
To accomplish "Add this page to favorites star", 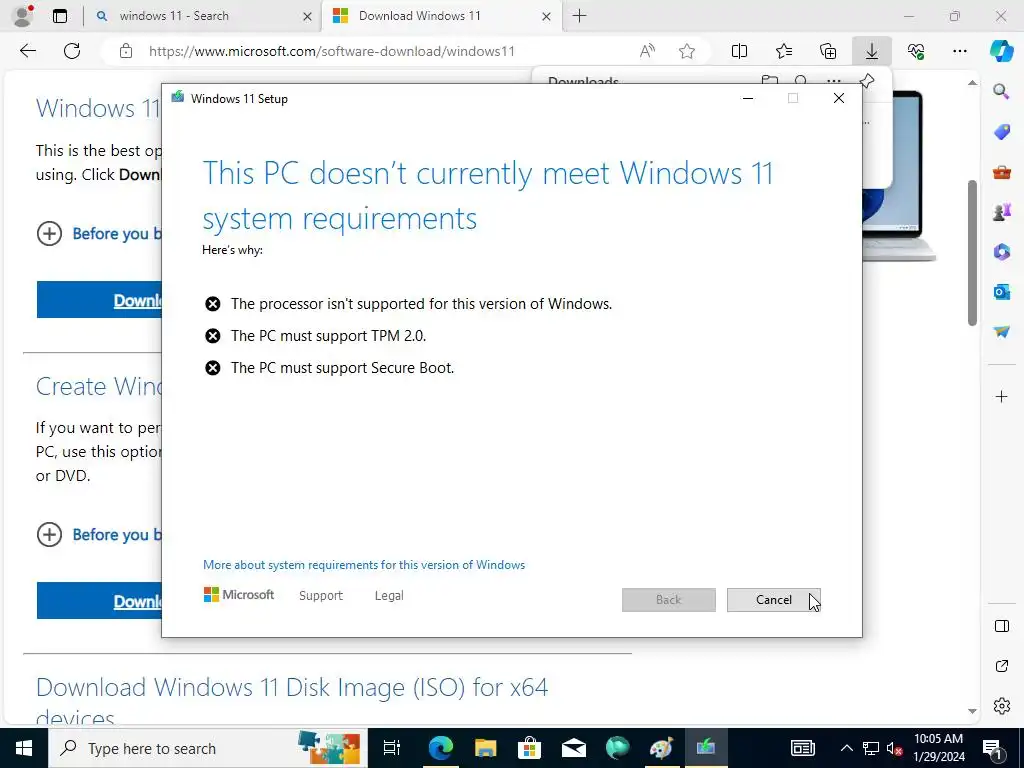I will 686,51.
